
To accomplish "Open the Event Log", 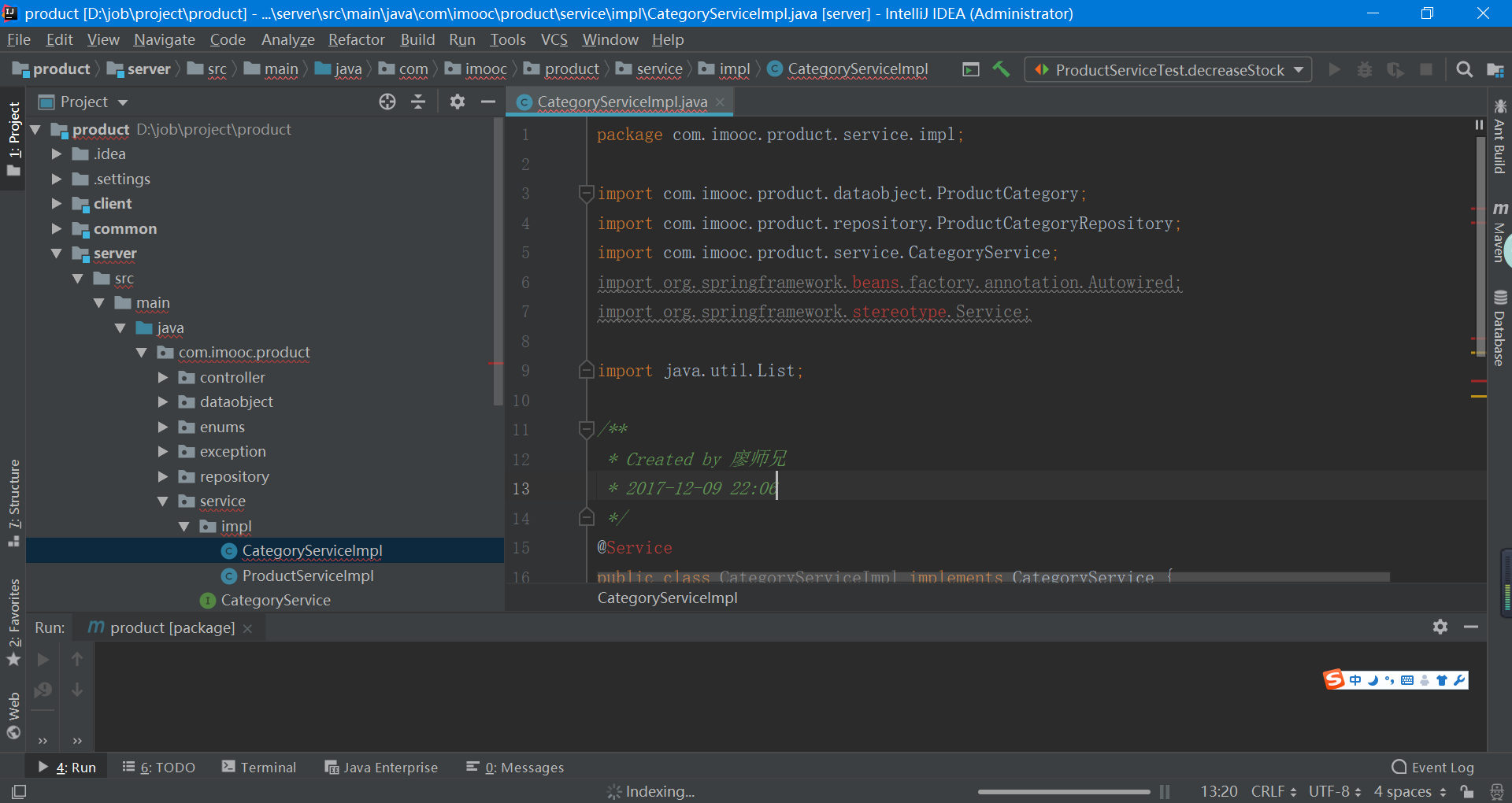I will [x=1433, y=767].
